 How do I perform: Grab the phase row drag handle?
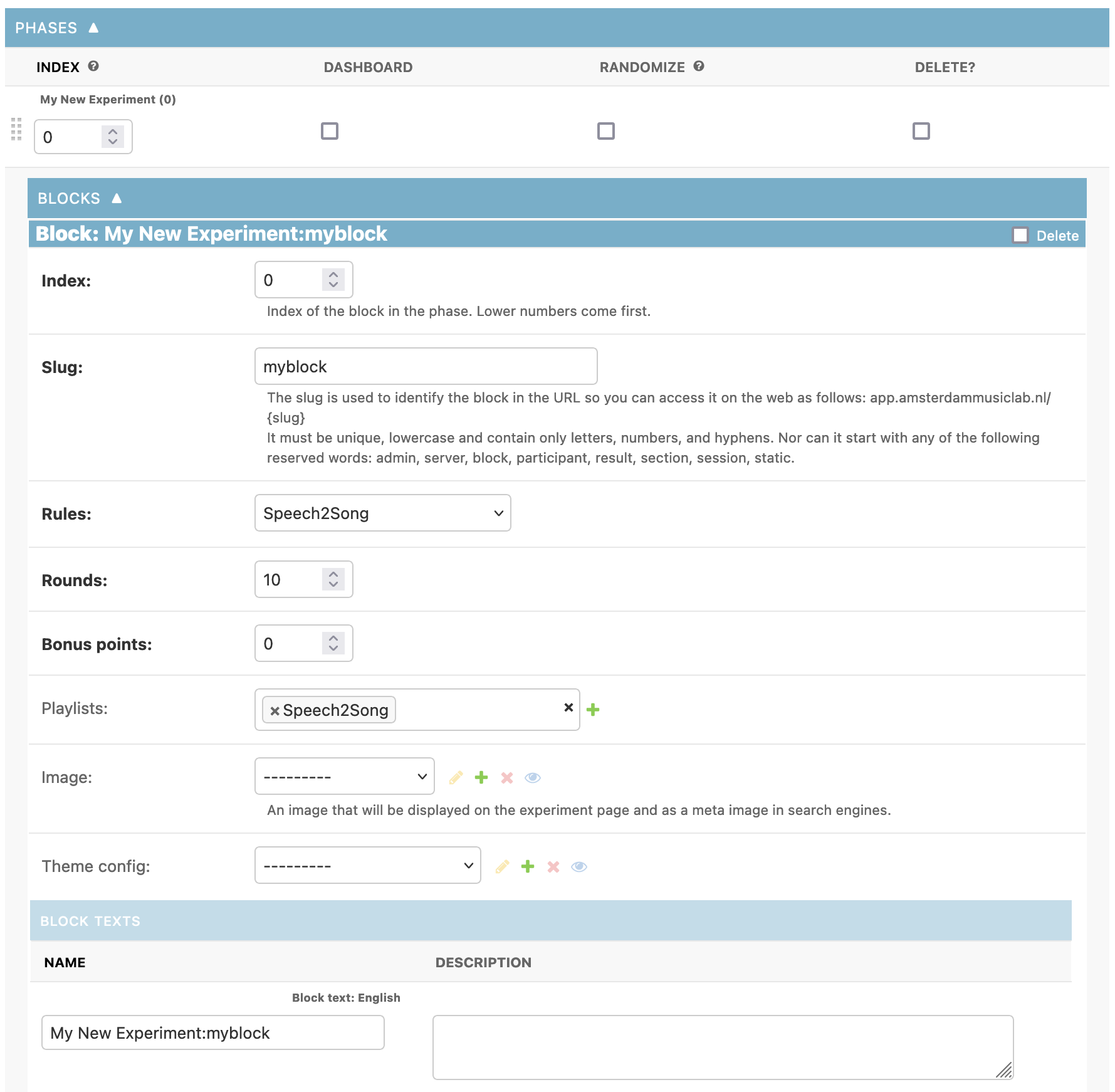click(16, 129)
